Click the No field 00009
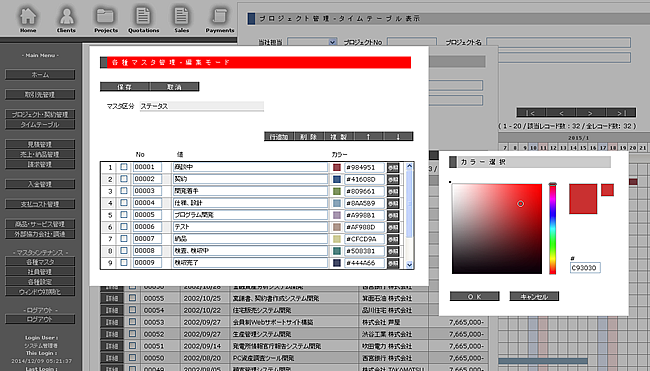Image resolution: width=650 pixels, height=371 pixels. click(147, 263)
